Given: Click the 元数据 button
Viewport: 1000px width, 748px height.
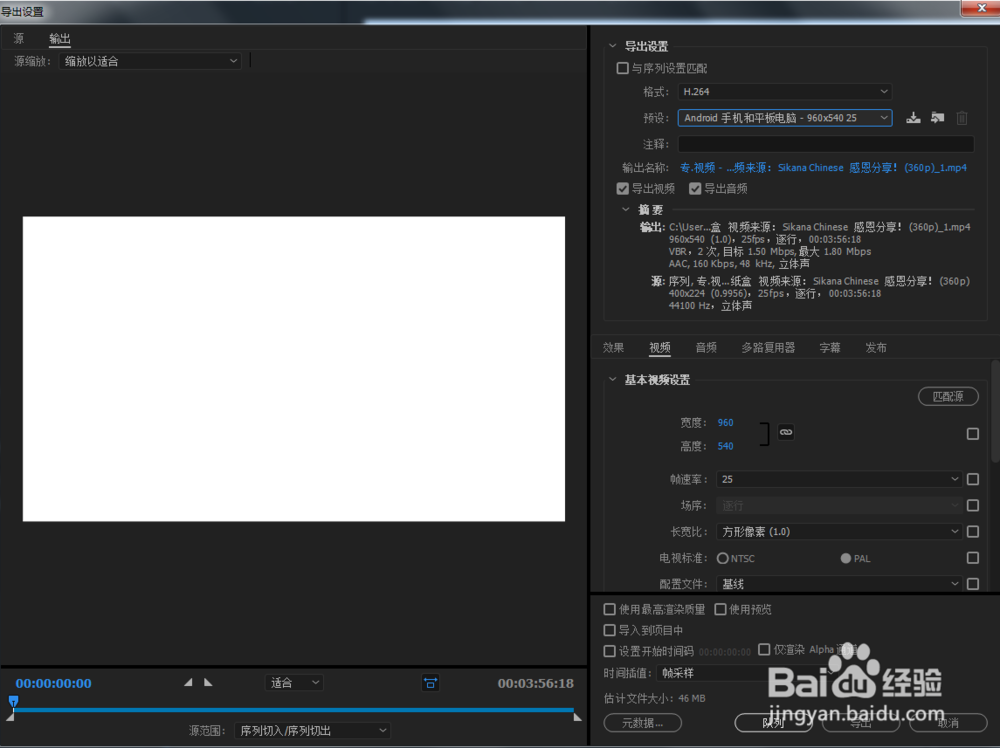Looking at the screenshot, I should point(643,722).
